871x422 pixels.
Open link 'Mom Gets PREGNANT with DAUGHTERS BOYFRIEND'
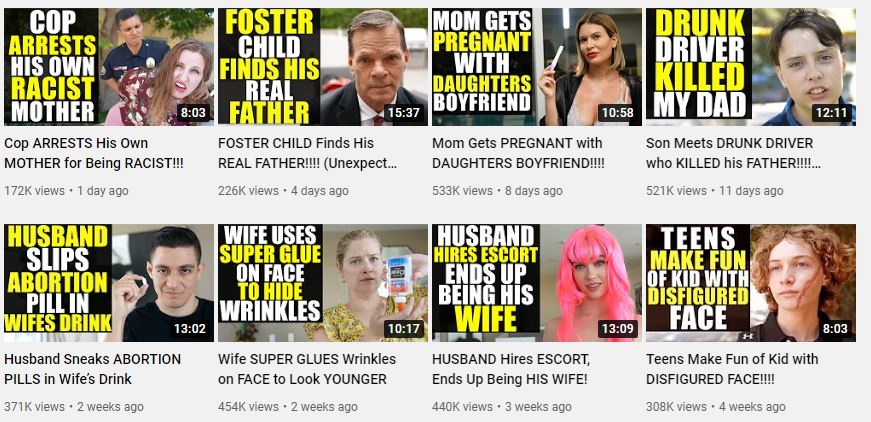(x=518, y=153)
